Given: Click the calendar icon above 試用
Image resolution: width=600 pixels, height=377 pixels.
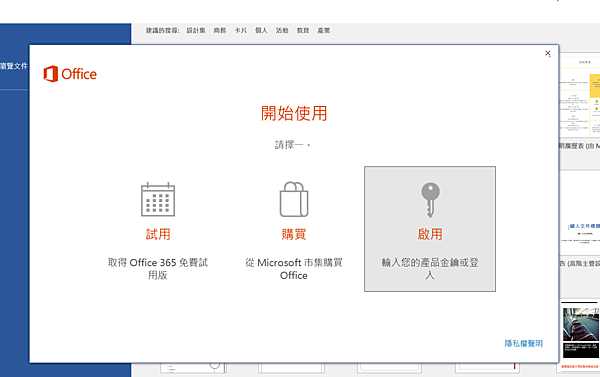Looking at the screenshot, I should click(x=158, y=199).
